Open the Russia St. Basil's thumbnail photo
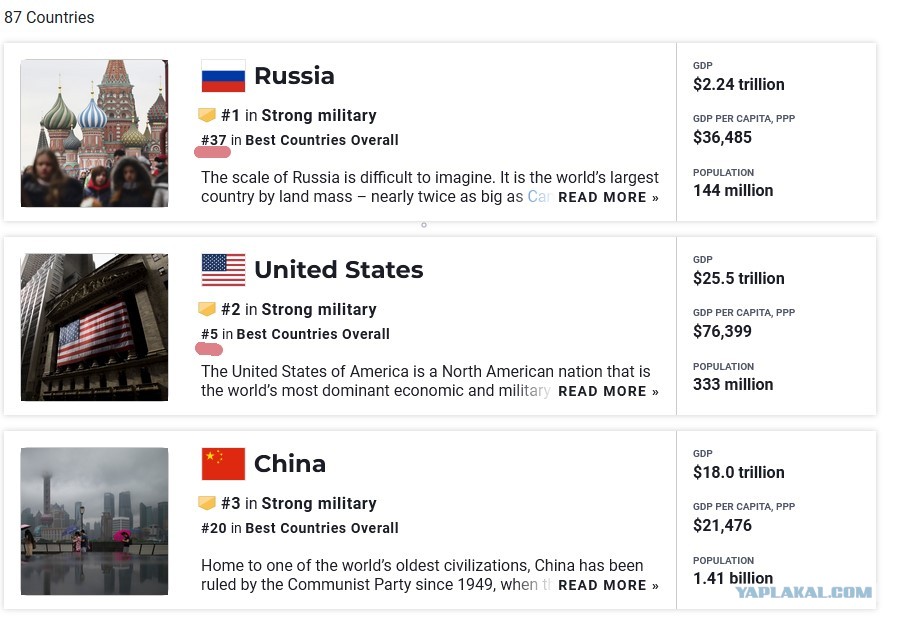 pyautogui.click(x=94, y=133)
